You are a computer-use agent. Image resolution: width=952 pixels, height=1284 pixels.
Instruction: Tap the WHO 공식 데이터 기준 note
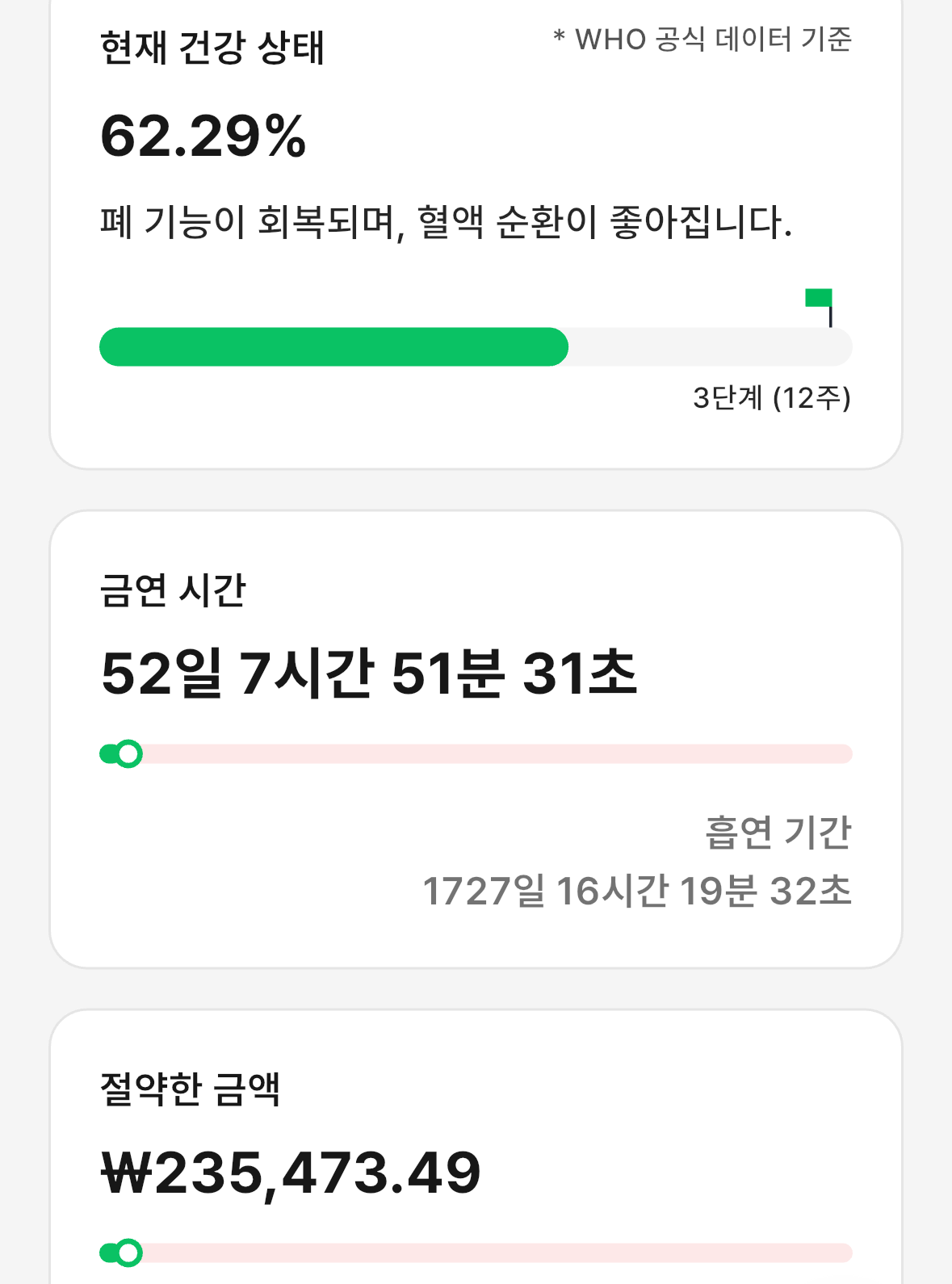click(702, 40)
